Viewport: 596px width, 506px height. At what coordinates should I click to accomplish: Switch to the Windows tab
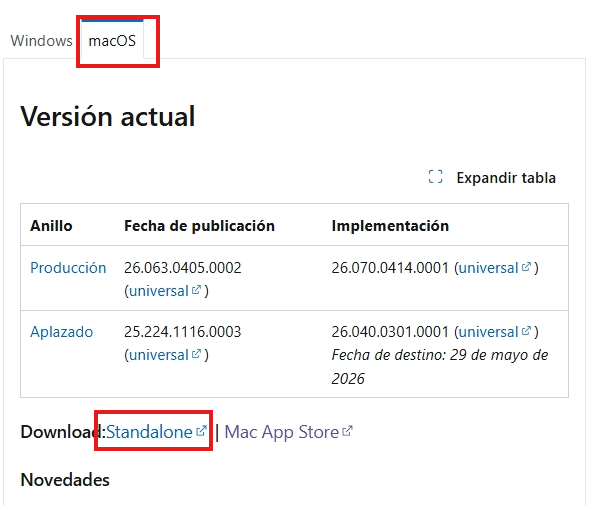(41, 41)
